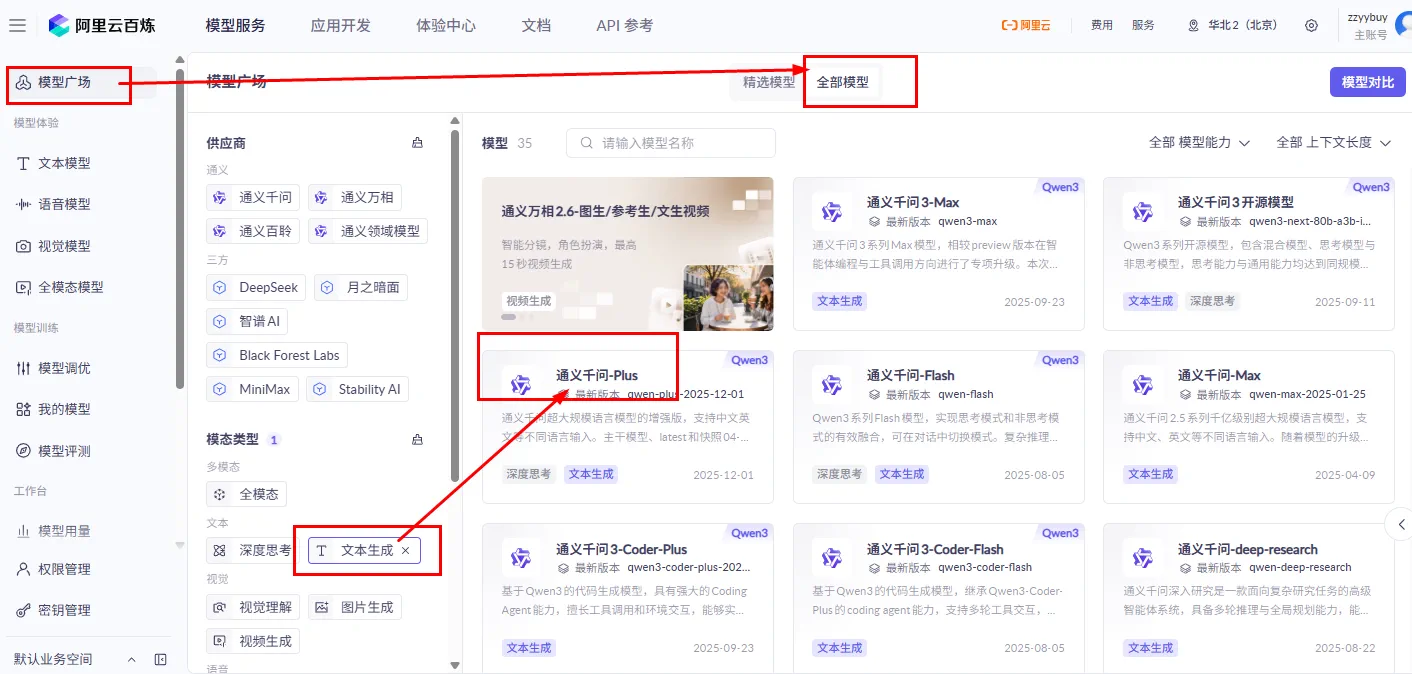Switch to the 精选模型 tab

[x=769, y=82]
